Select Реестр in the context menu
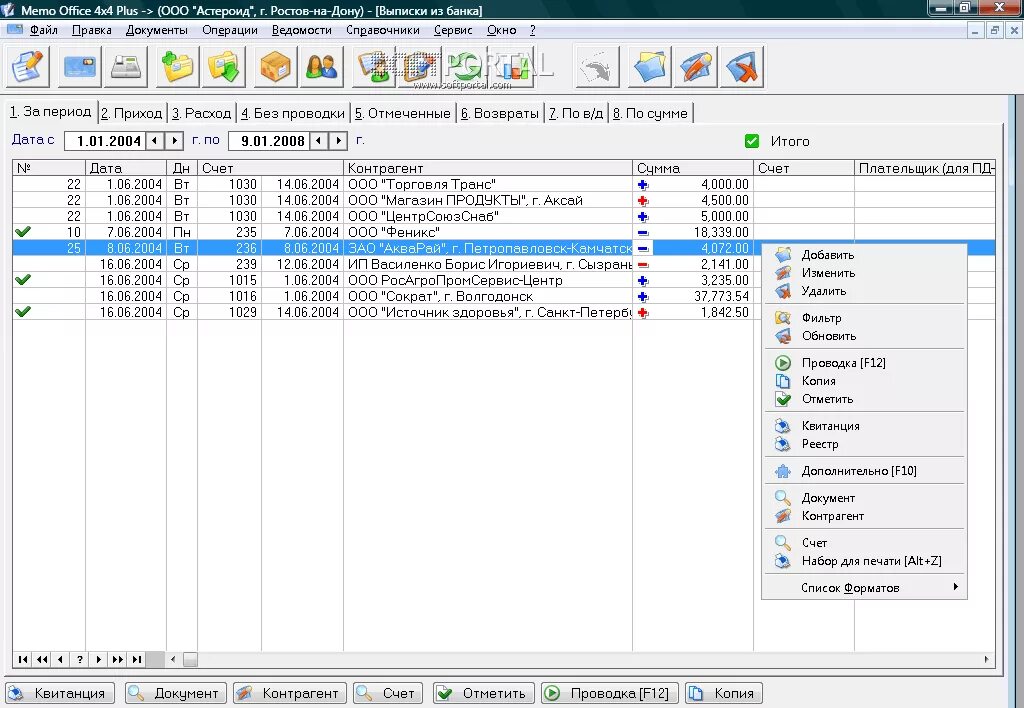Screen dimensions: 1024x708 tap(865, 444)
